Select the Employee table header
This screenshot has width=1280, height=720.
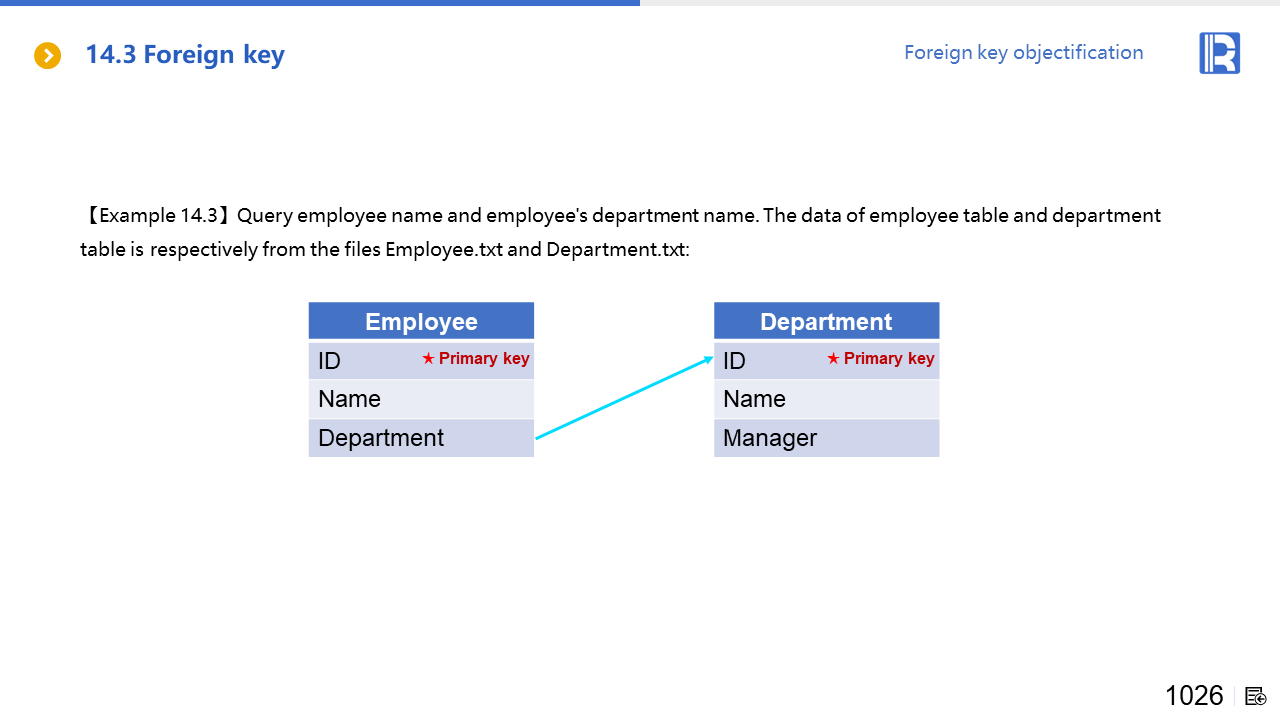[x=421, y=321]
